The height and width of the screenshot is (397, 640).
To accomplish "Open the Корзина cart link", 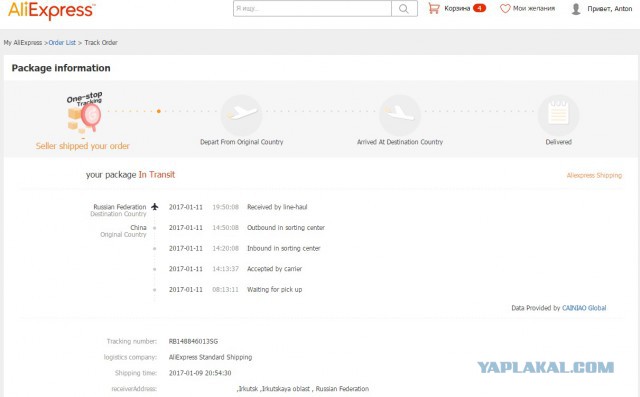I will (457, 8).
